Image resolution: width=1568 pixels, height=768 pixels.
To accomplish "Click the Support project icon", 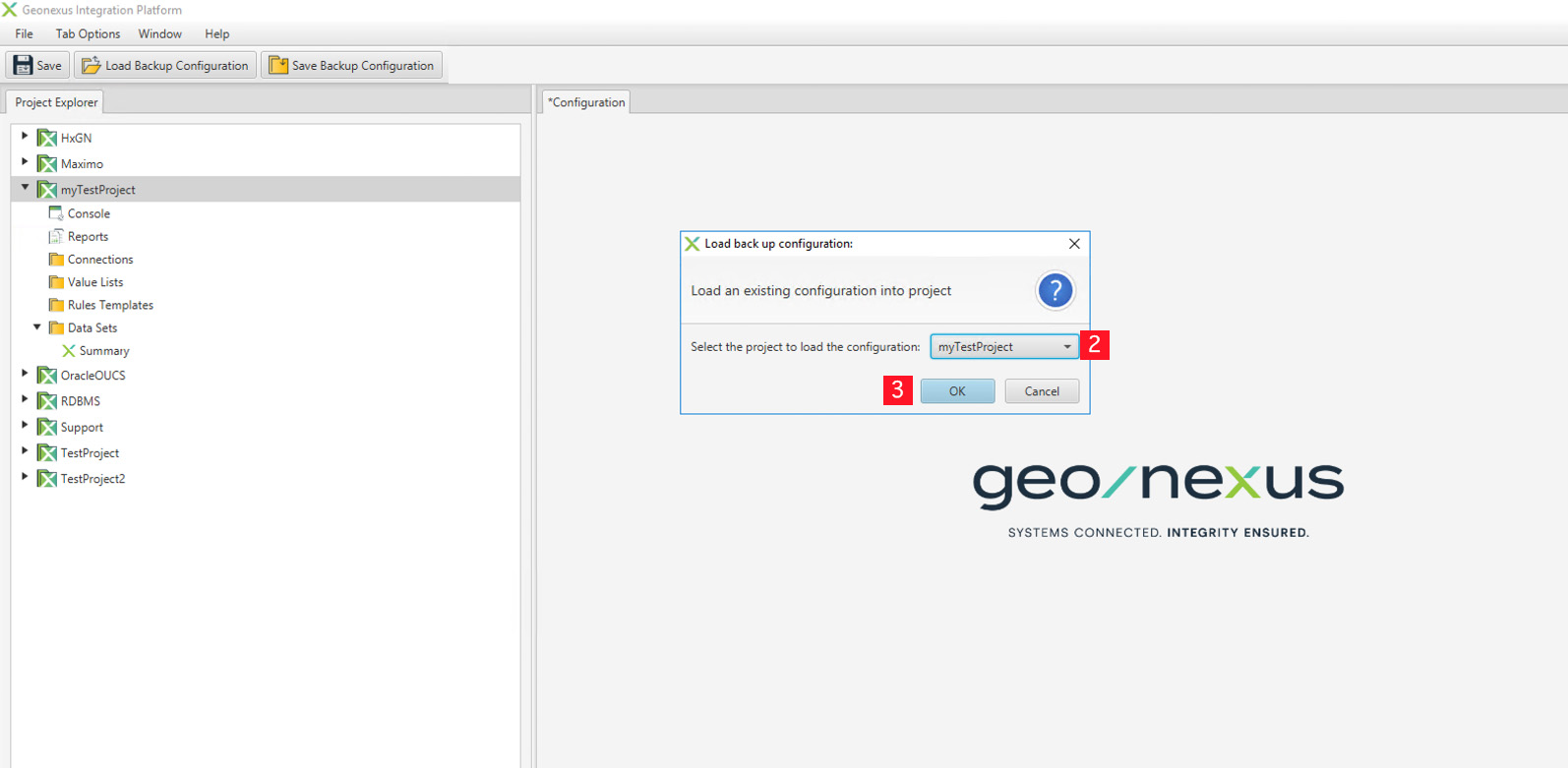I will pos(46,427).
